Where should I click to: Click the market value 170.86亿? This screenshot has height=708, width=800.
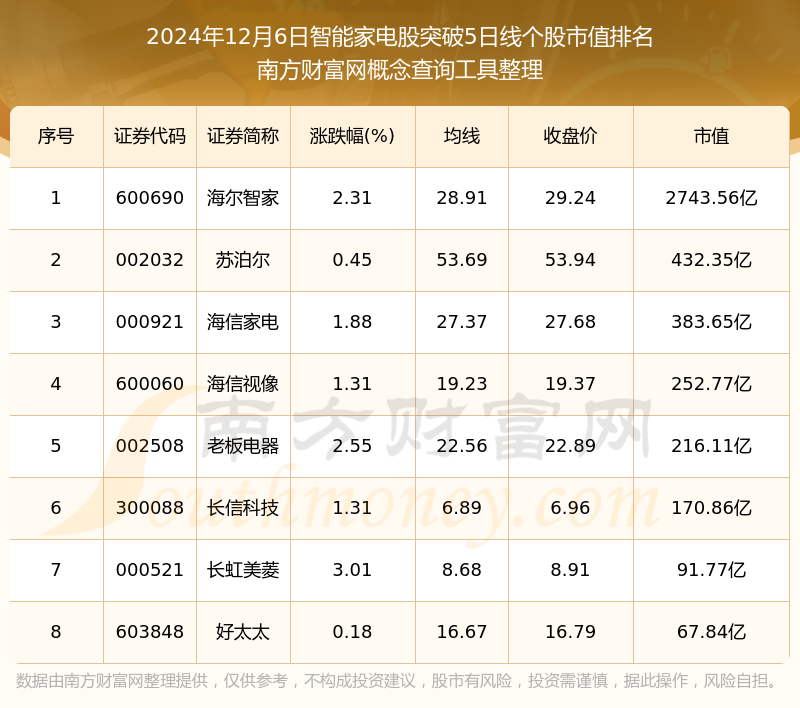coord(711,508)
